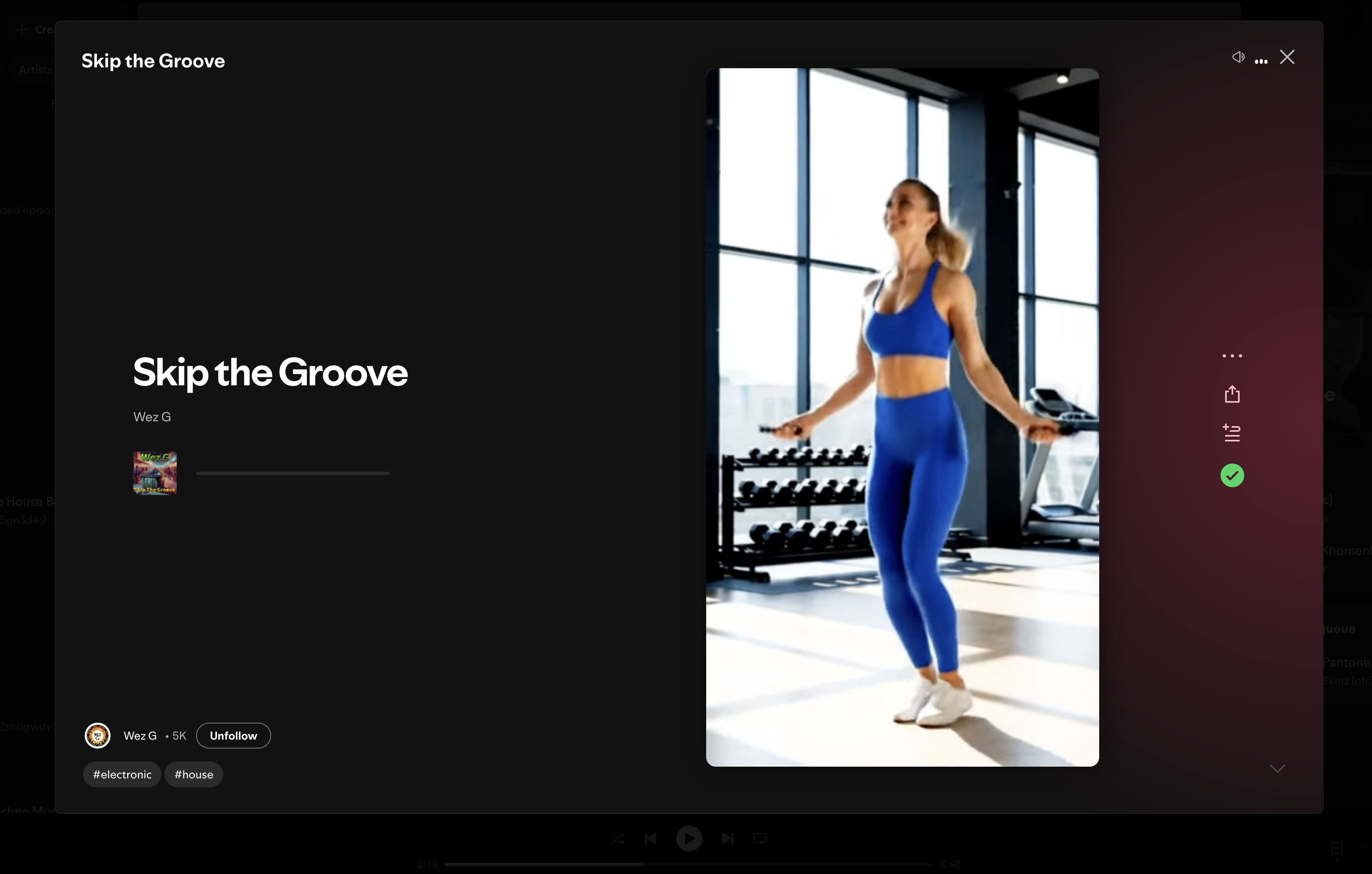Play the current track

(x=689, y=838)
